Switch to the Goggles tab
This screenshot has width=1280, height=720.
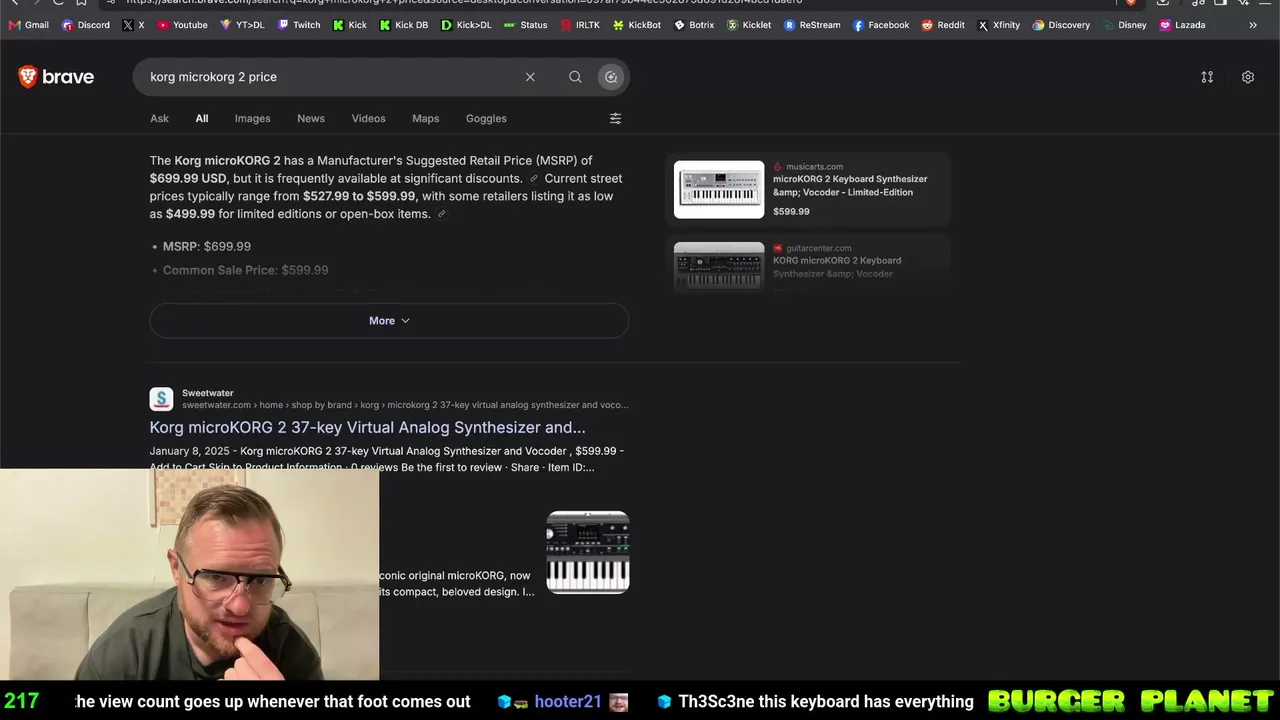point(486,118)
